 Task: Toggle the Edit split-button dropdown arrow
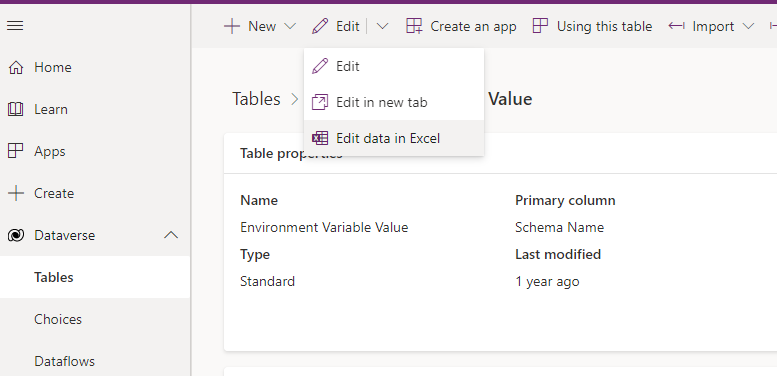[382, 26]
